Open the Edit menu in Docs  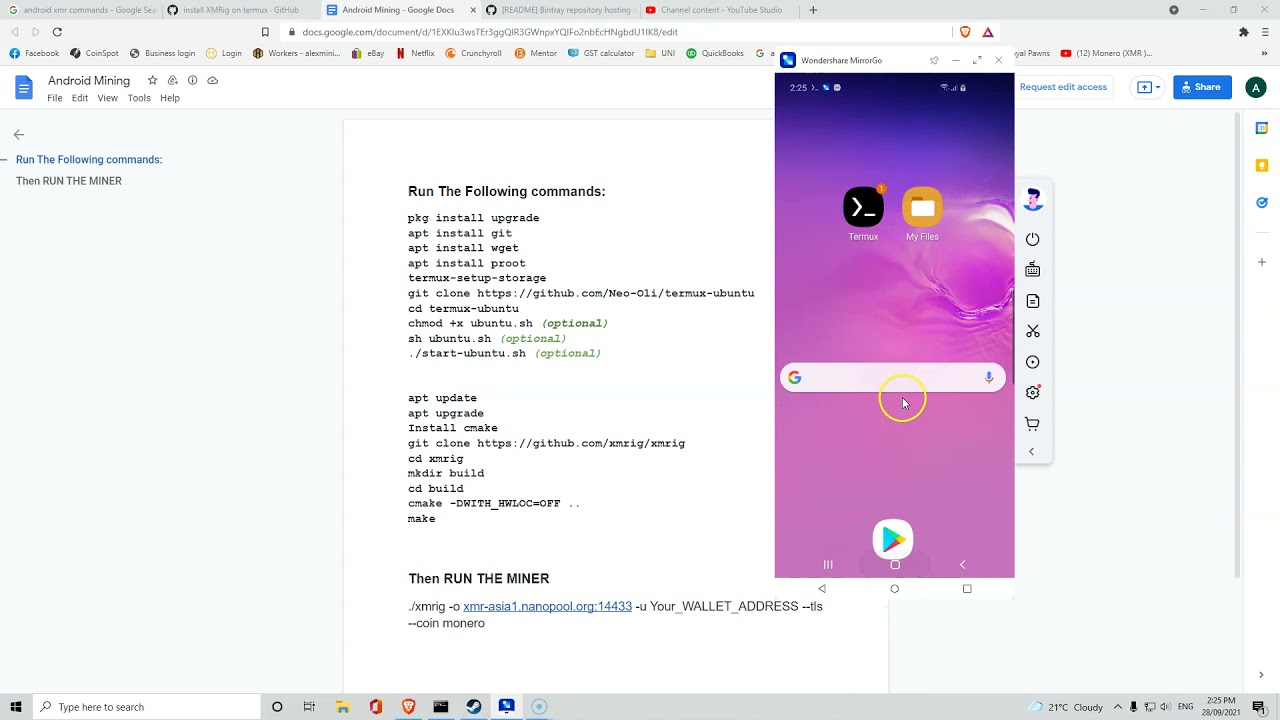click(80, 98)
